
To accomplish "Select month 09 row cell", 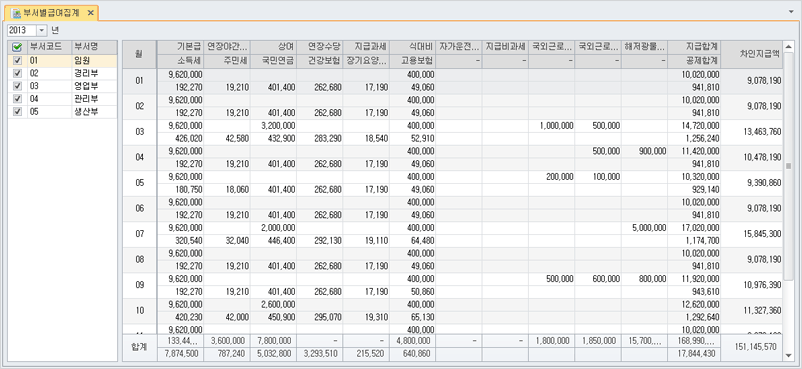I will click(139, 286).
